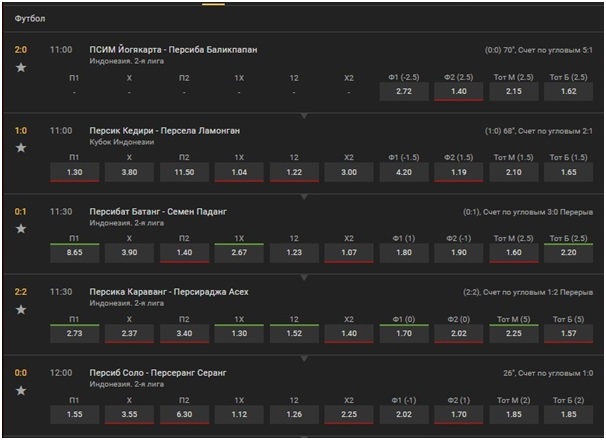The width and height of the screenshot is (606, 440).
Task: Select odds 2.72 for Ф1 (-2.5)
Action: click(x=404, y=92)
